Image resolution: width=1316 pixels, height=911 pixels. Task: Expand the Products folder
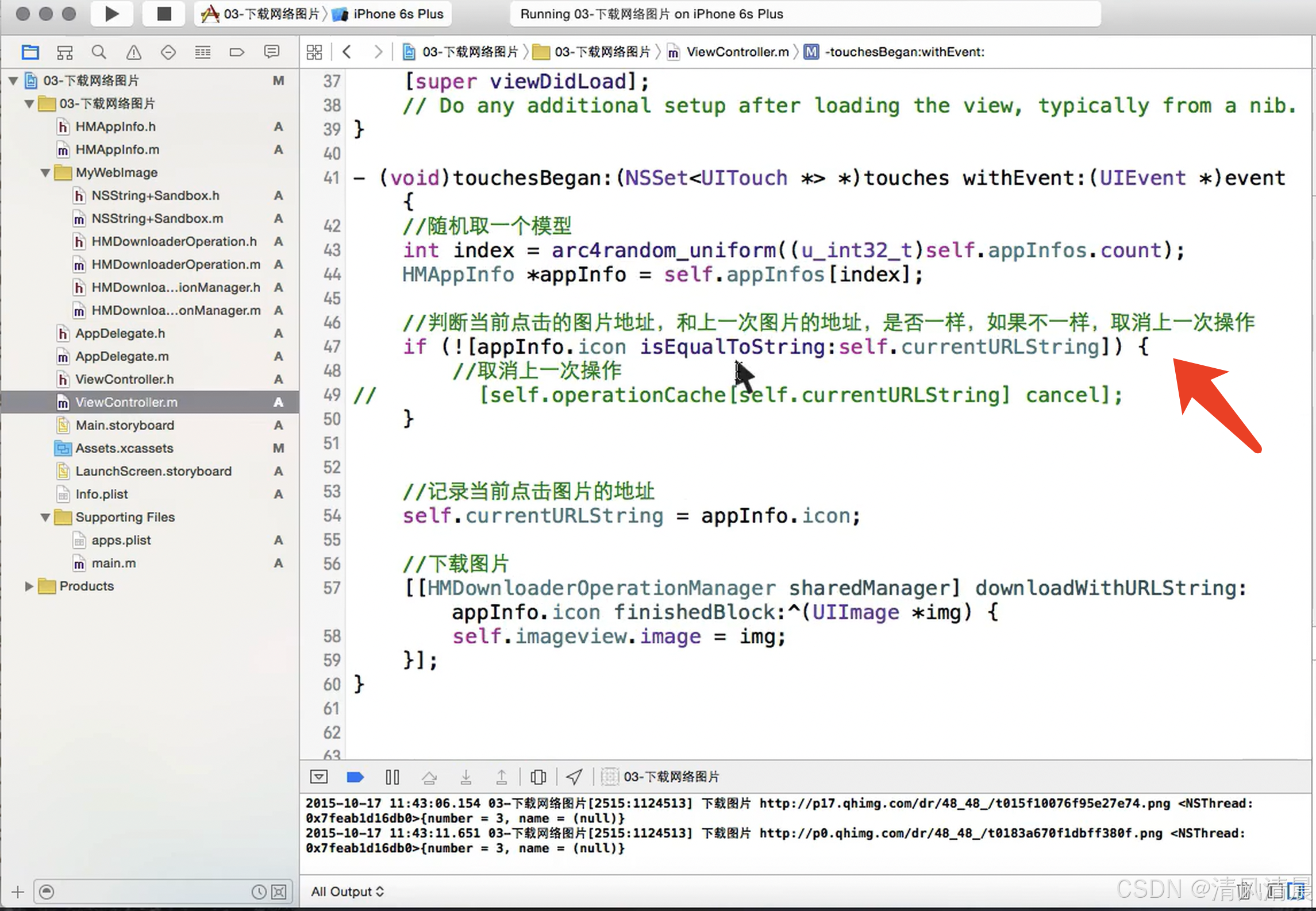pos(29,586)
